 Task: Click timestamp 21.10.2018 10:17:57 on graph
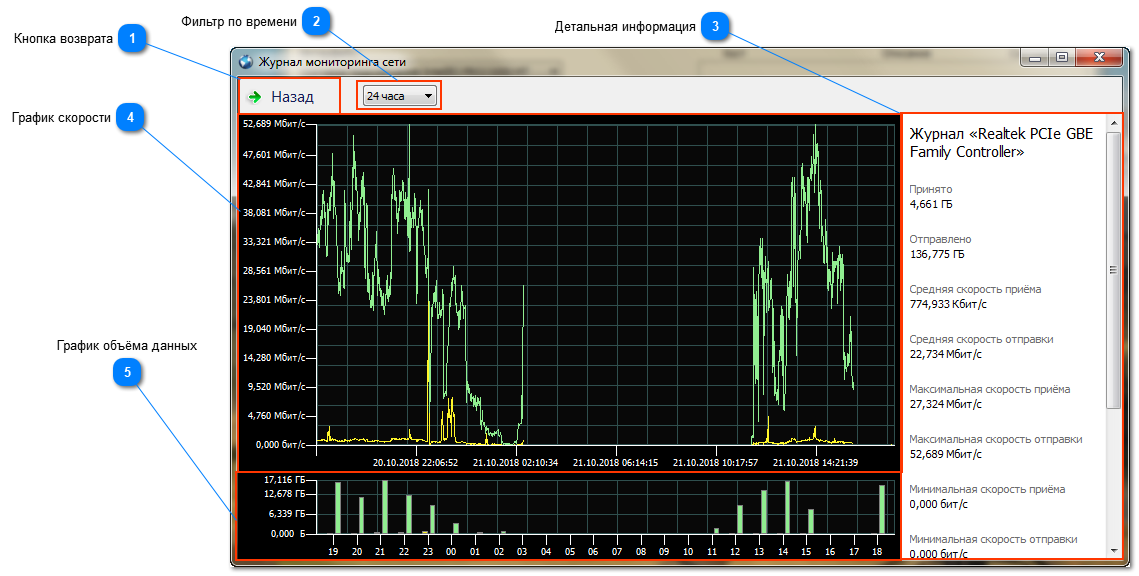click(716, 463)
